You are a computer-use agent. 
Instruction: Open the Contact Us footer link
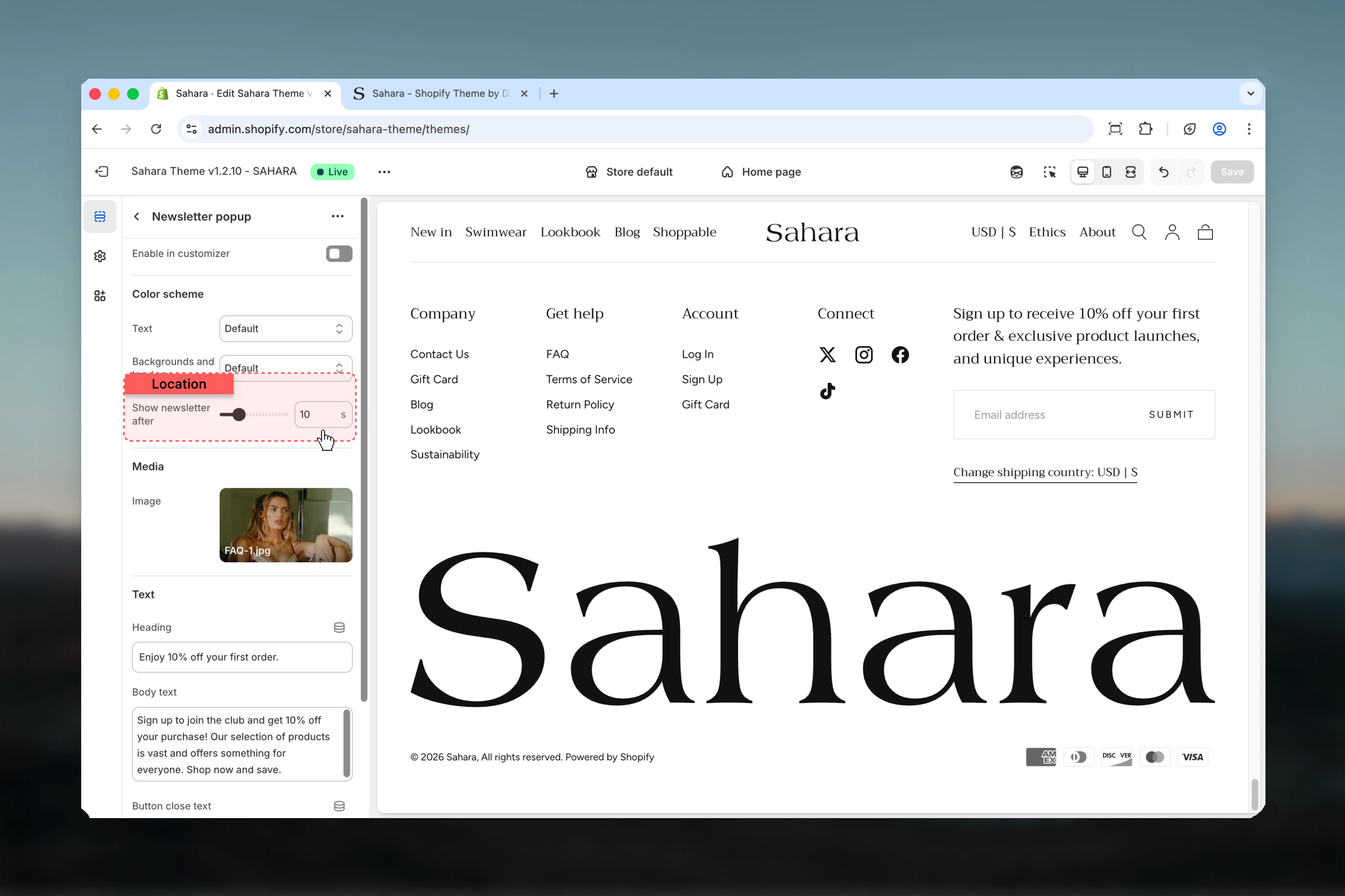(x=439, y=354)
